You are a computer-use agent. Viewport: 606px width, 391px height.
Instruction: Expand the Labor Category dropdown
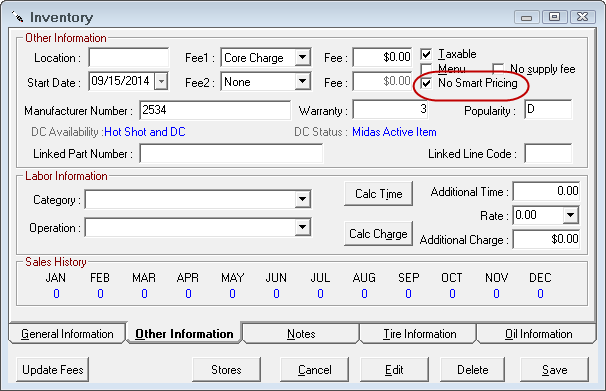[303, 199]
